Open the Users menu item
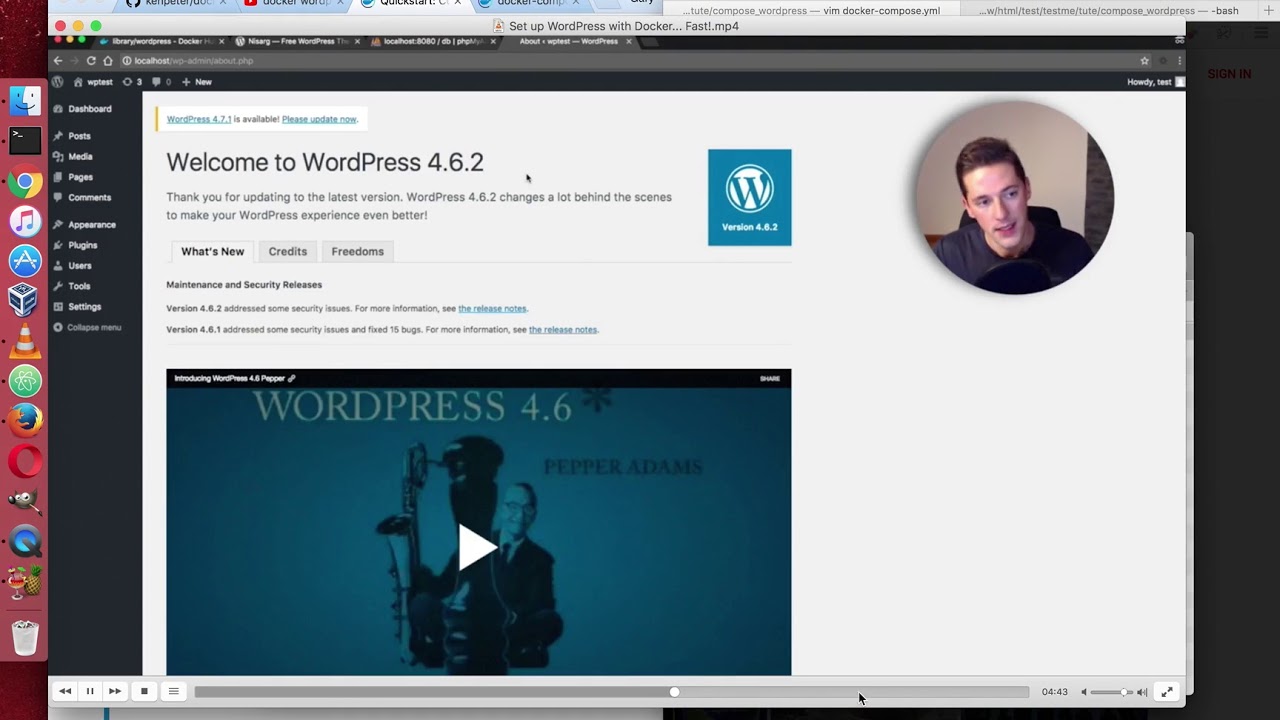Screen dimensions: 1280x720 [73, 266]
